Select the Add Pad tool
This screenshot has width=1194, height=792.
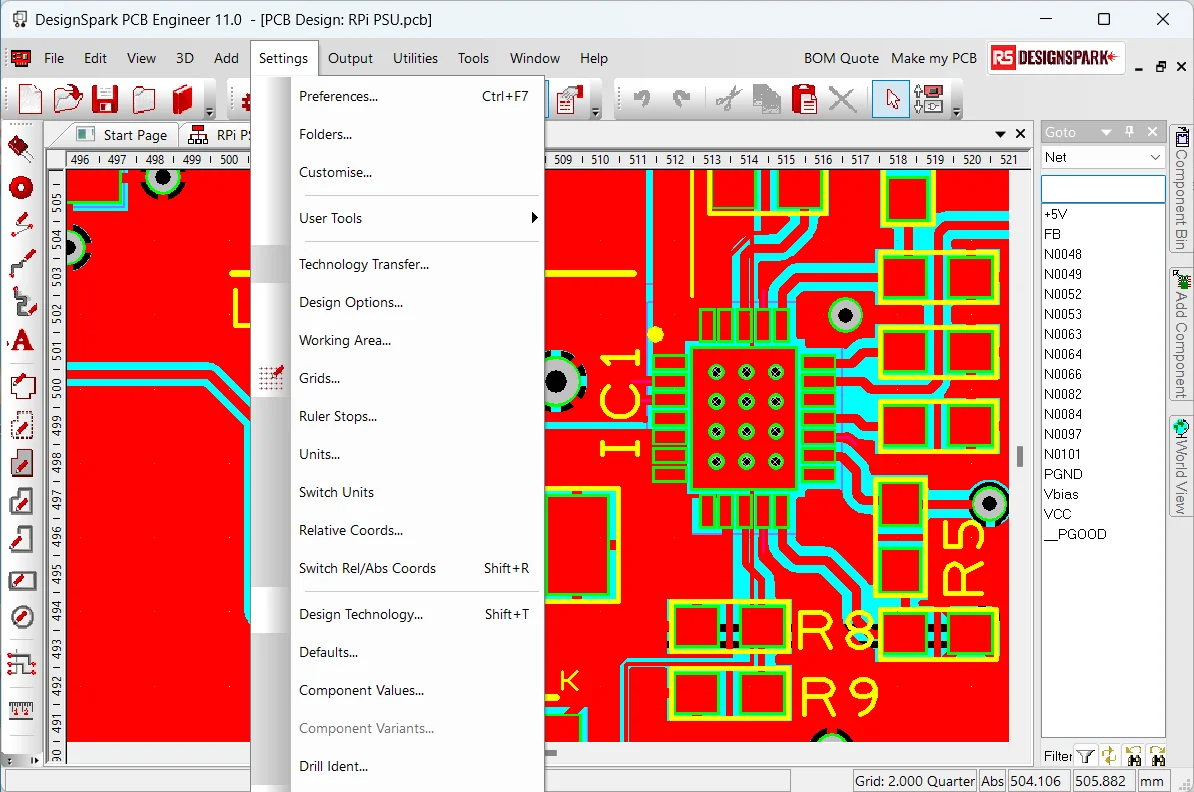tap(22, 187)
